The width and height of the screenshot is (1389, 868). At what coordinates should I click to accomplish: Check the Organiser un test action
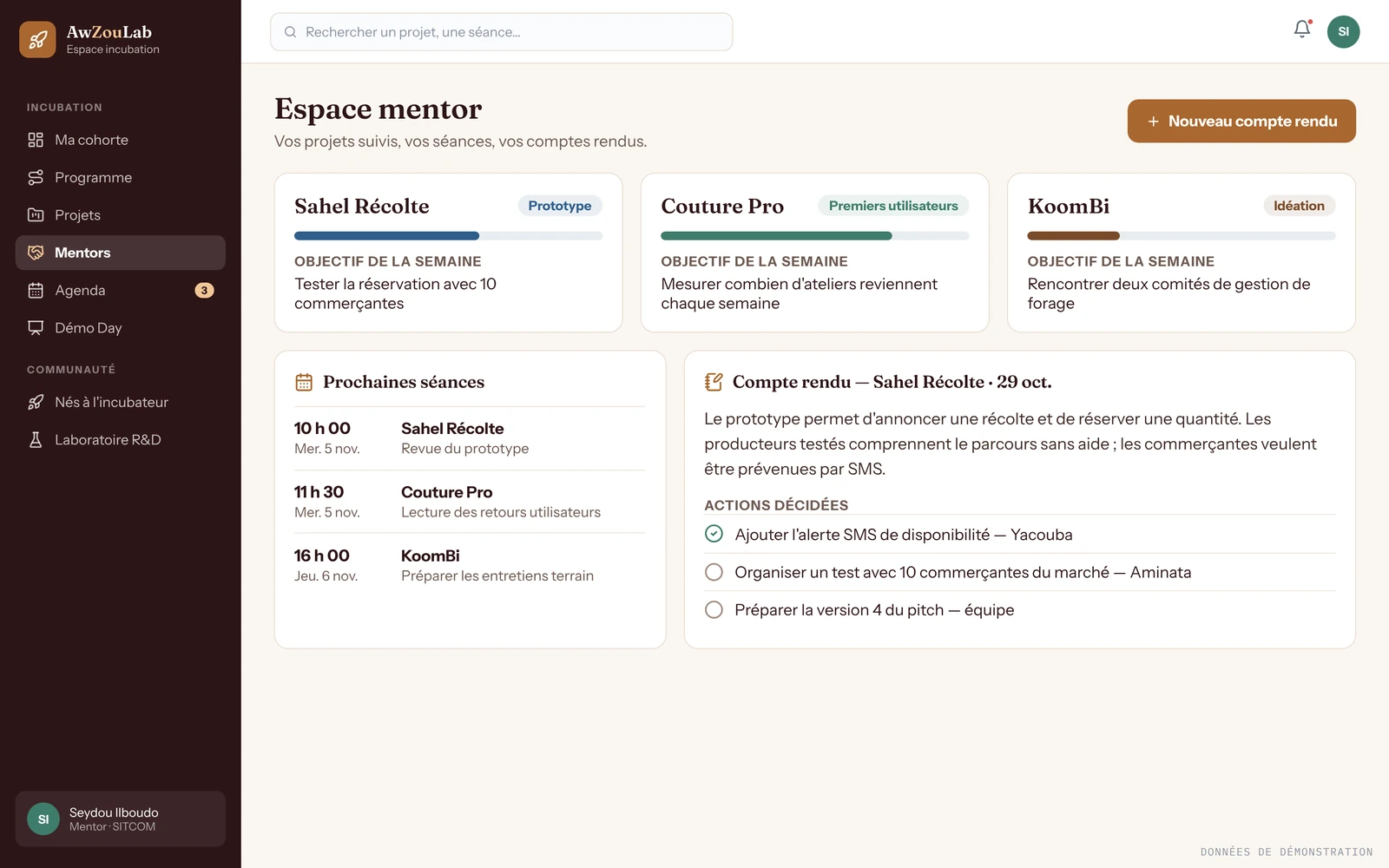pos(714,572)
